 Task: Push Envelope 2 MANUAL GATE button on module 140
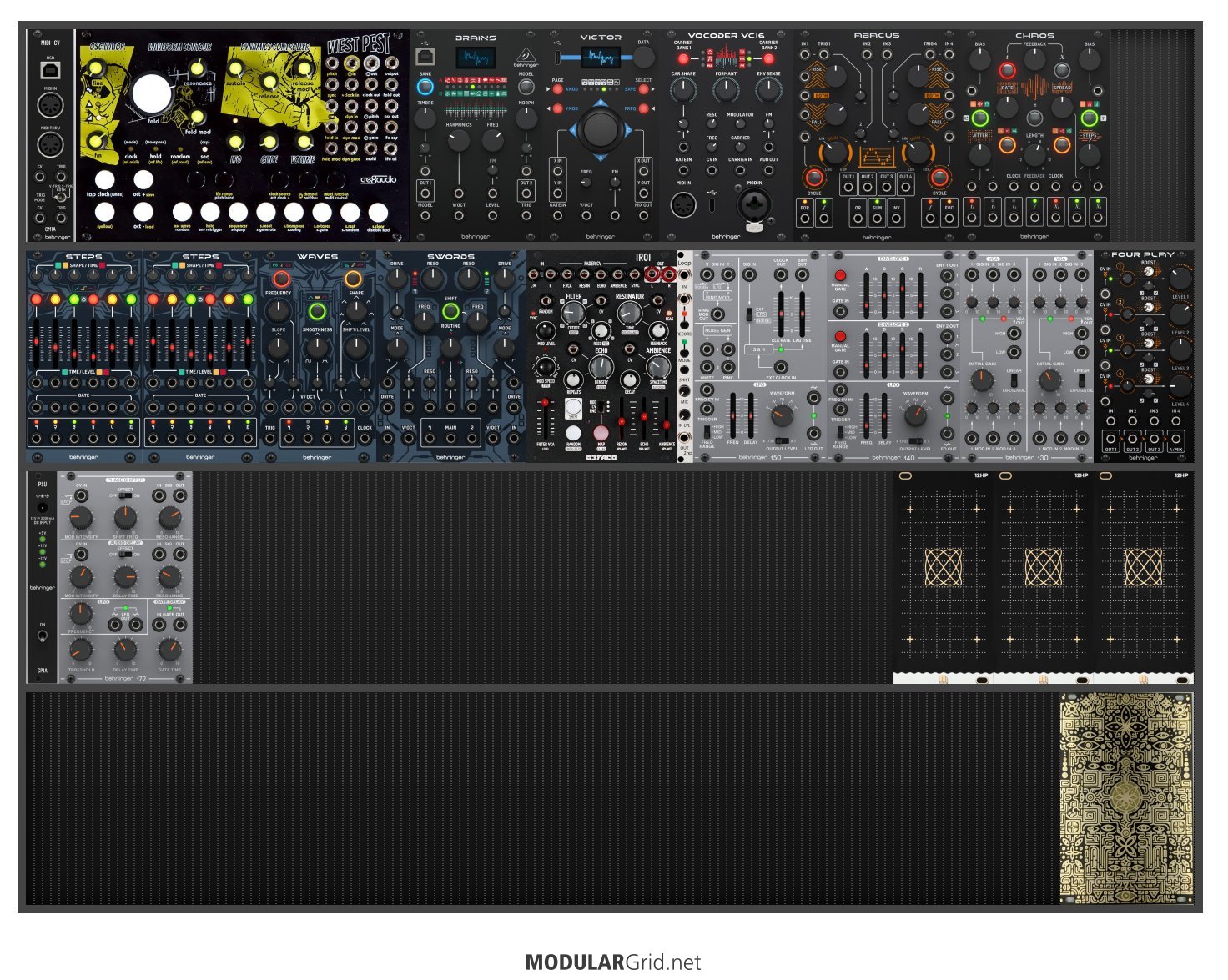pyautogui.click(x=840, y=337)
